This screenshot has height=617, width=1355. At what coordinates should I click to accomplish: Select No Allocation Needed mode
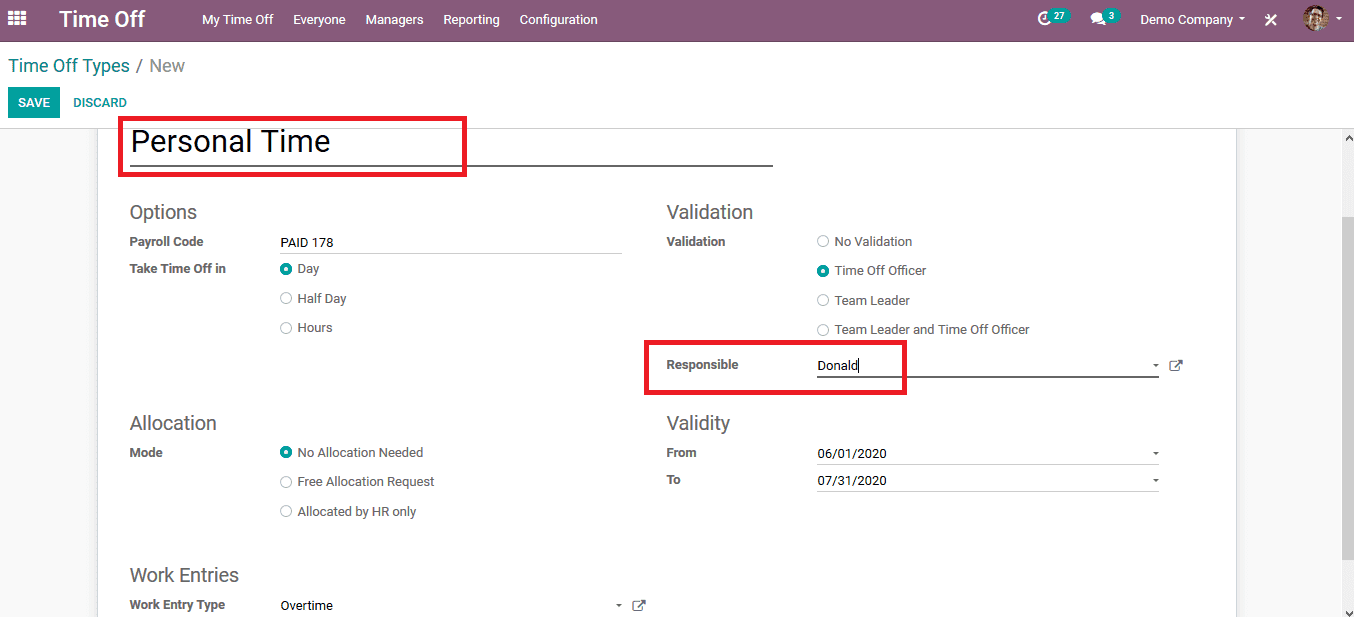point(286,453)
